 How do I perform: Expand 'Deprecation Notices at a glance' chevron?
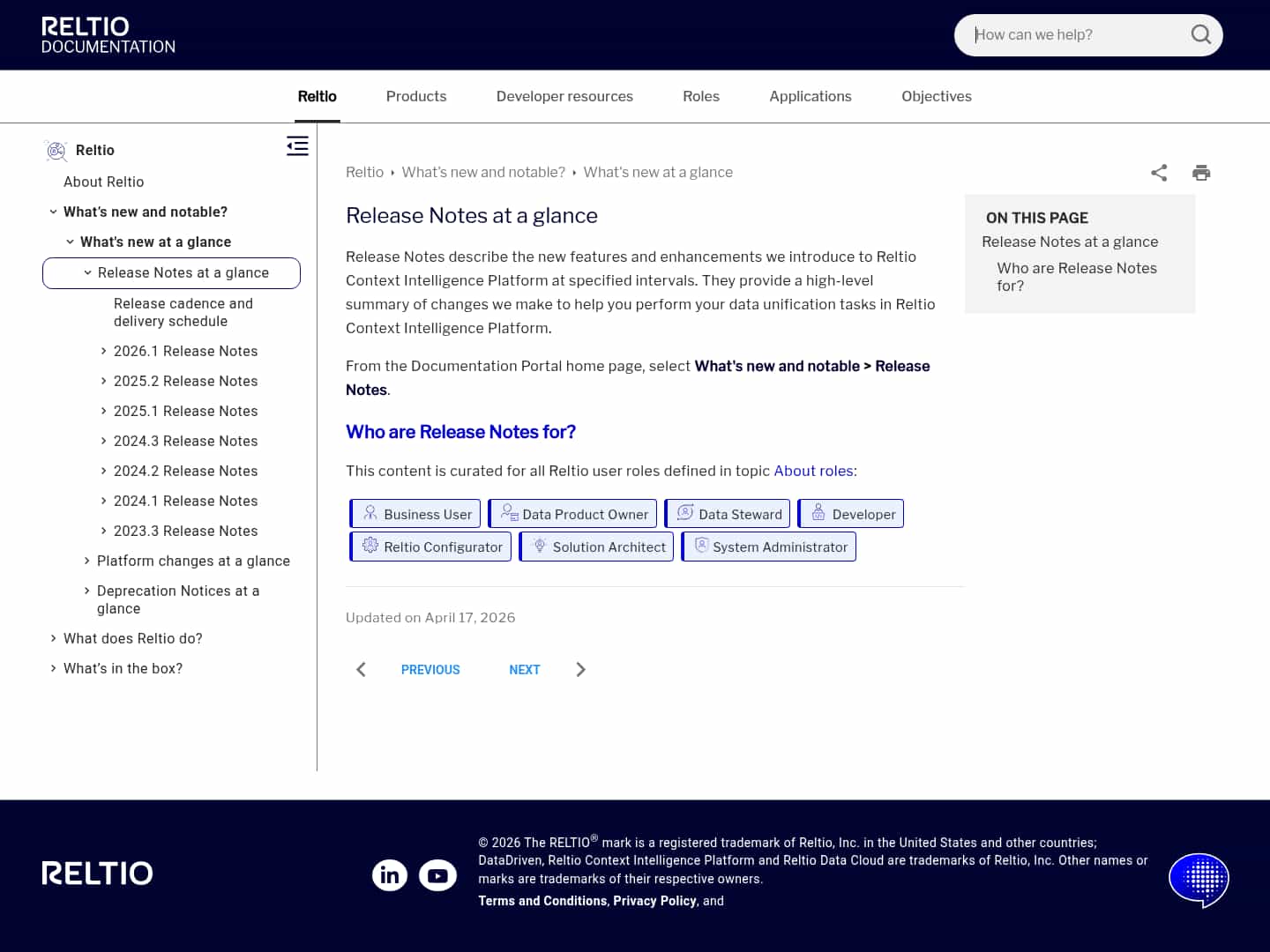(86, 591)
